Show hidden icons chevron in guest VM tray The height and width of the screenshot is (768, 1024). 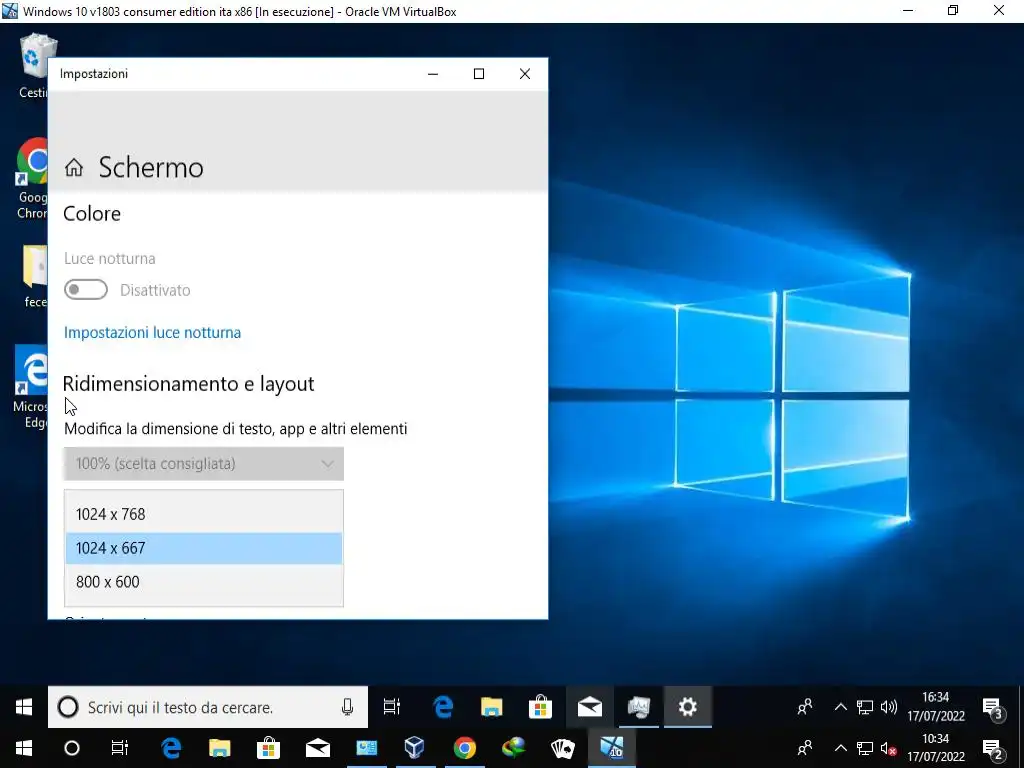[x=841, y=707]
